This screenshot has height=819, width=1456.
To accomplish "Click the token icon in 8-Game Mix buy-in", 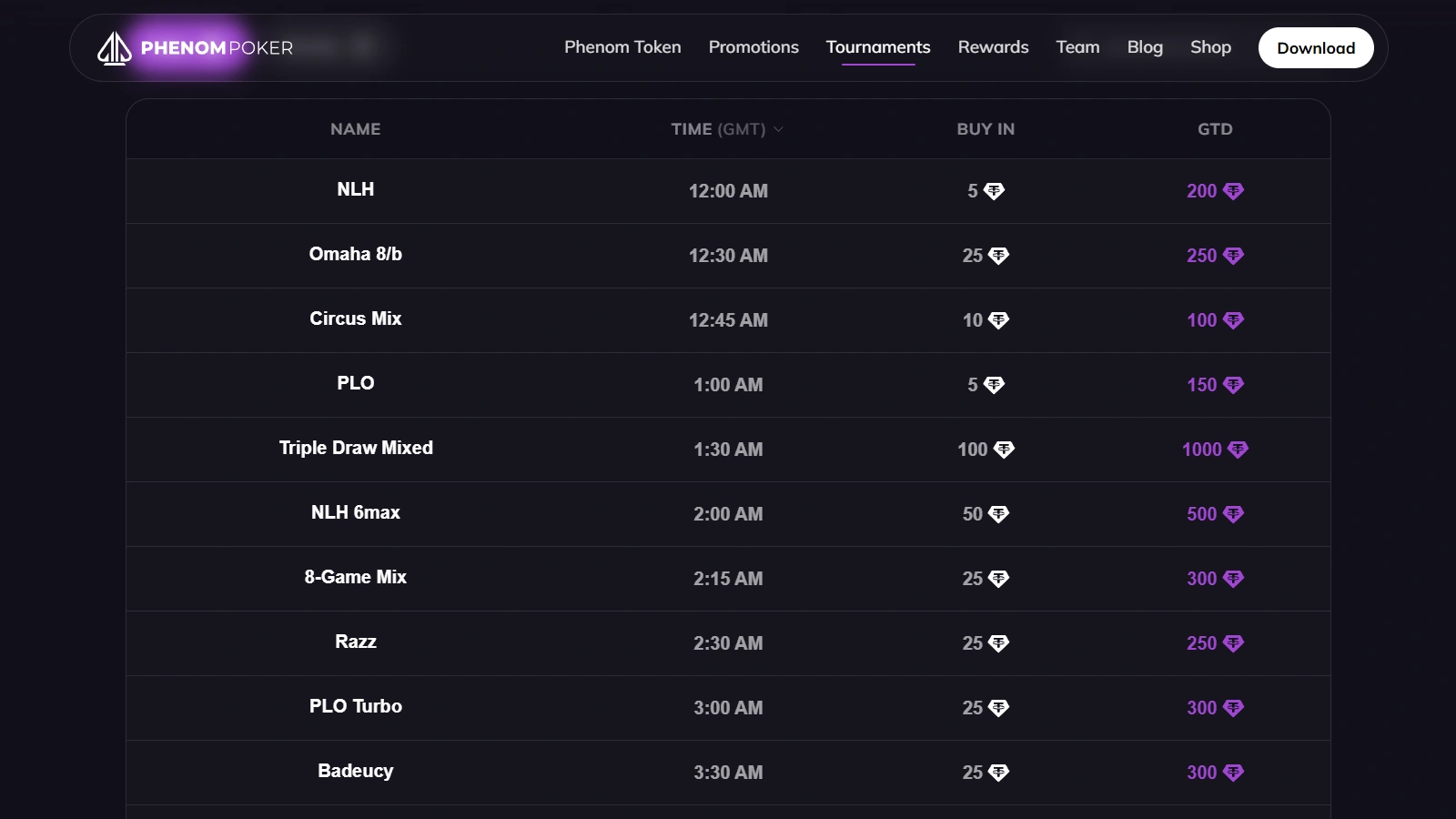I will click(998, 579).
